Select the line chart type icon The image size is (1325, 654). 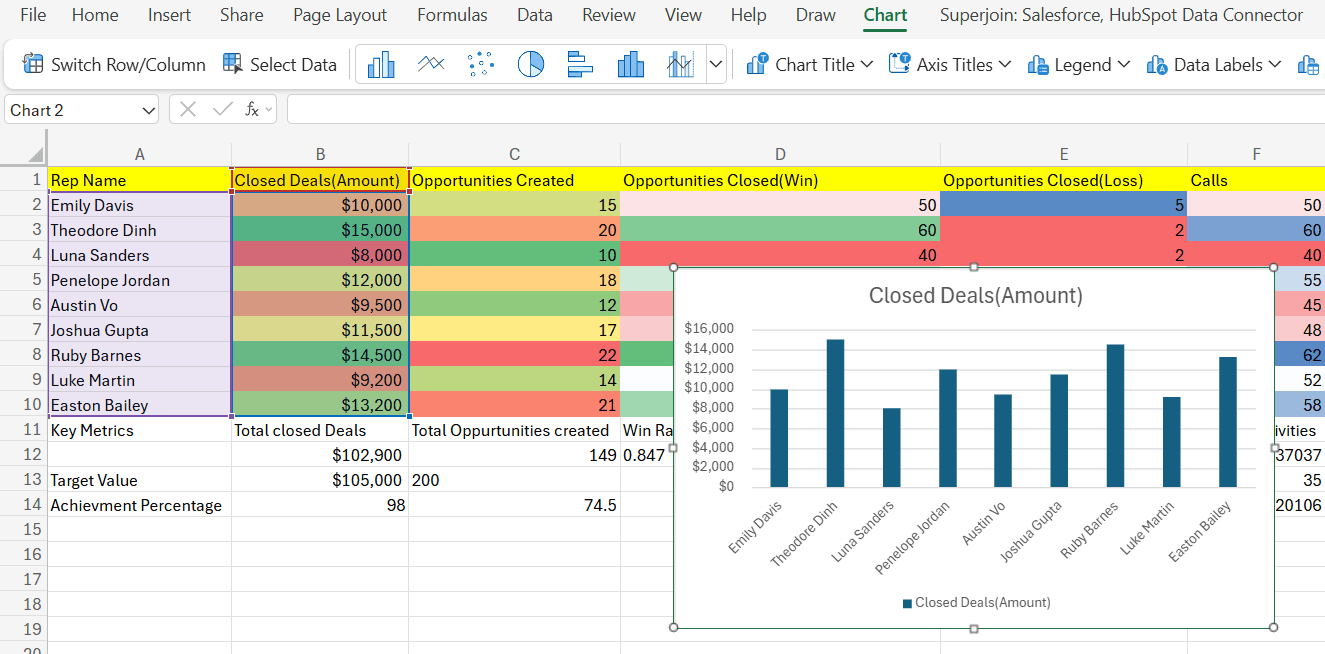click(x=431, y=65)
